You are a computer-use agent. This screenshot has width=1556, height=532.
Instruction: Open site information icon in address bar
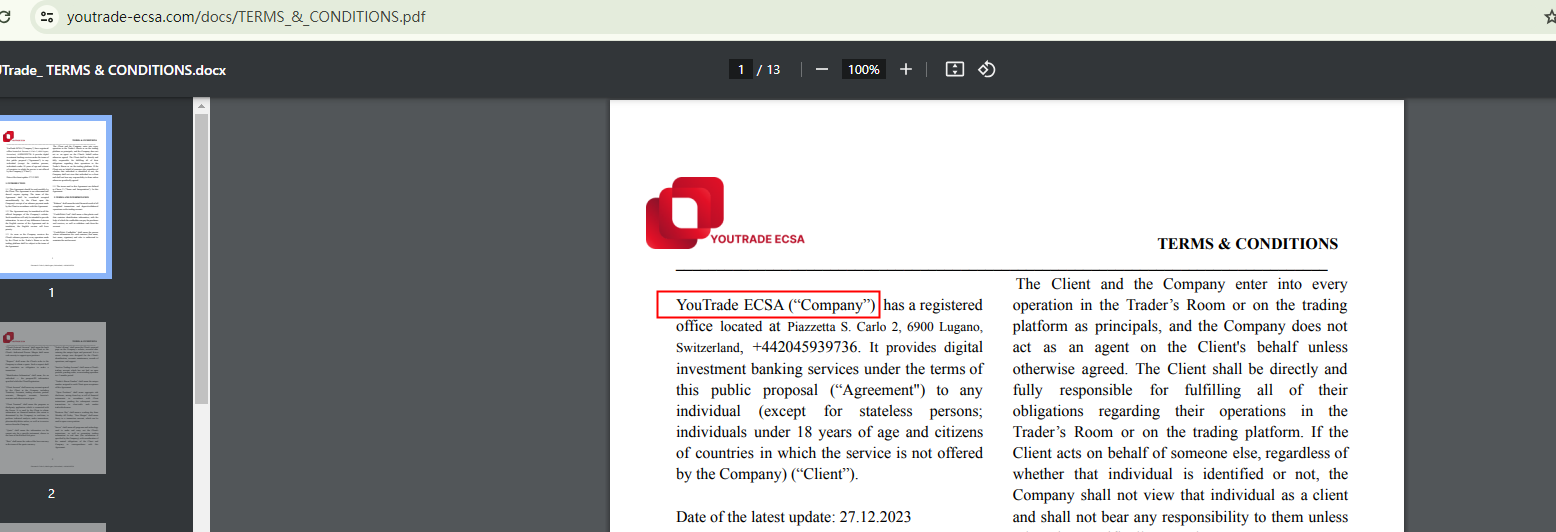46,17
